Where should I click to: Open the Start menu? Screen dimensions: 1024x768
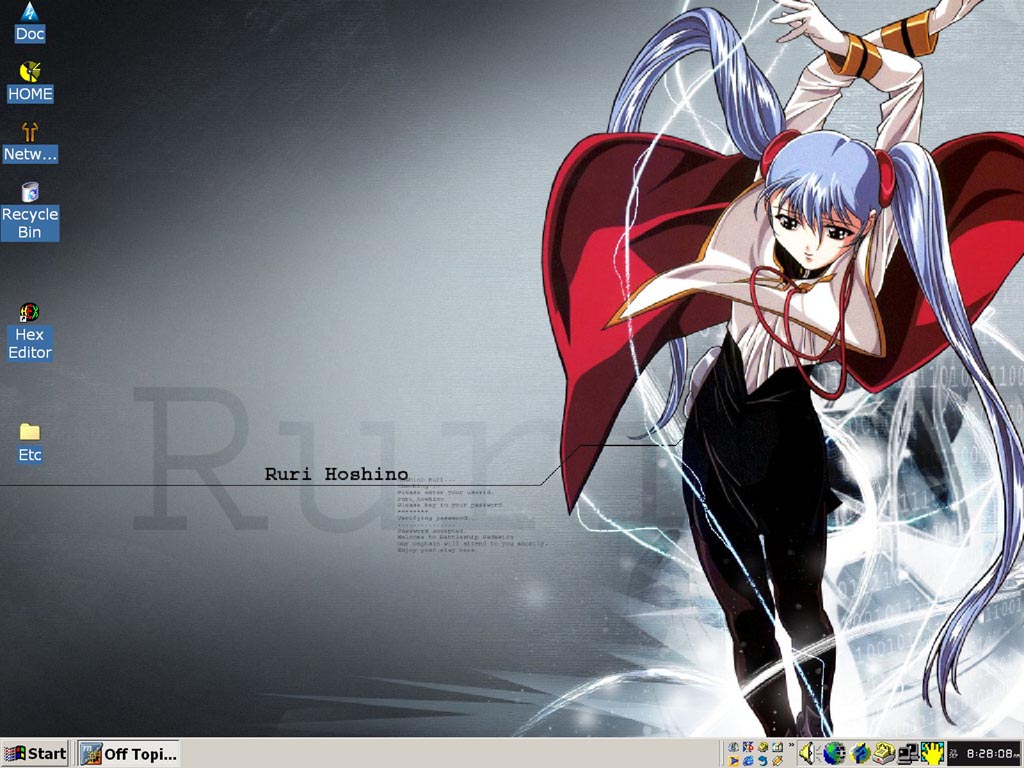(x=35, y=754)
